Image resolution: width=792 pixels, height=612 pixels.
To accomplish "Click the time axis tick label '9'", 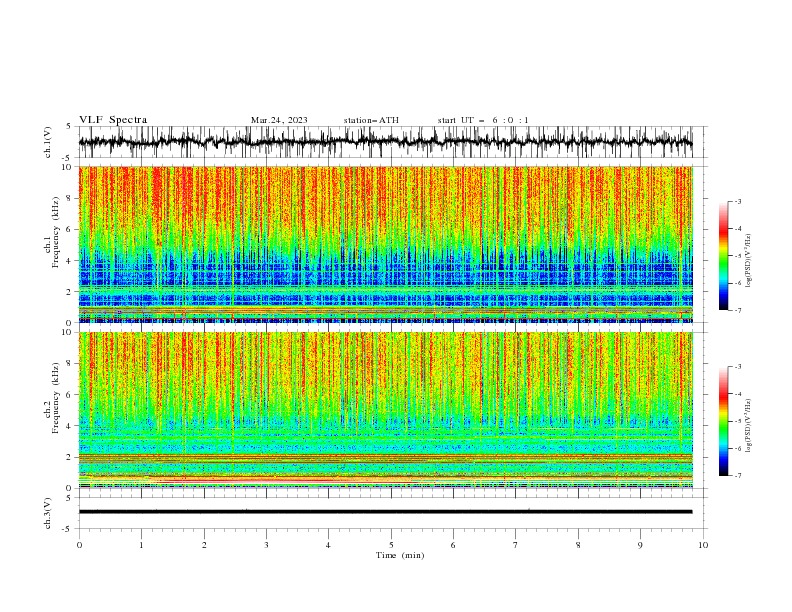I will point(640,545).
